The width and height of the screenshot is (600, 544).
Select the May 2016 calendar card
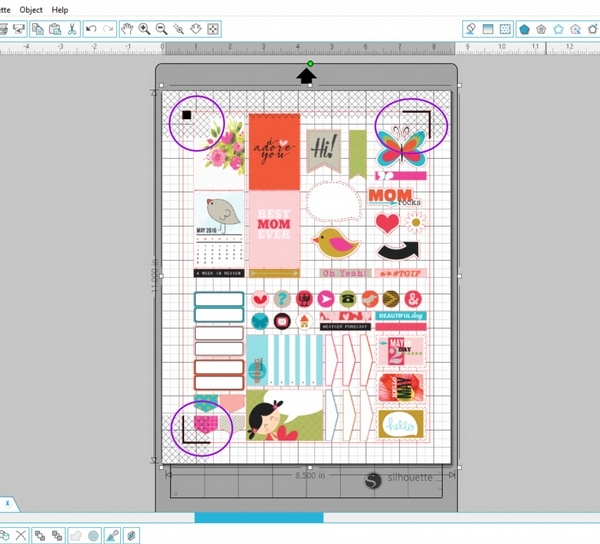(219, 230)
